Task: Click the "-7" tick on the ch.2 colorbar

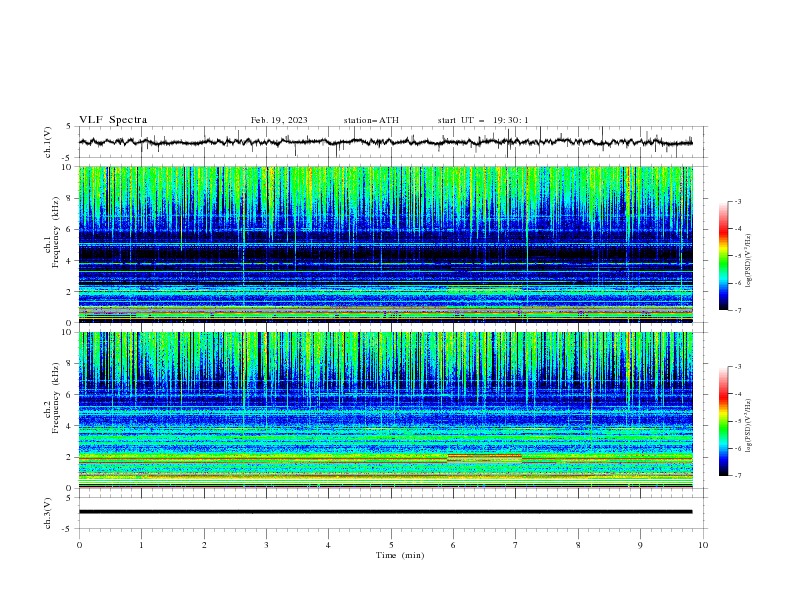Action: [737, 476]
